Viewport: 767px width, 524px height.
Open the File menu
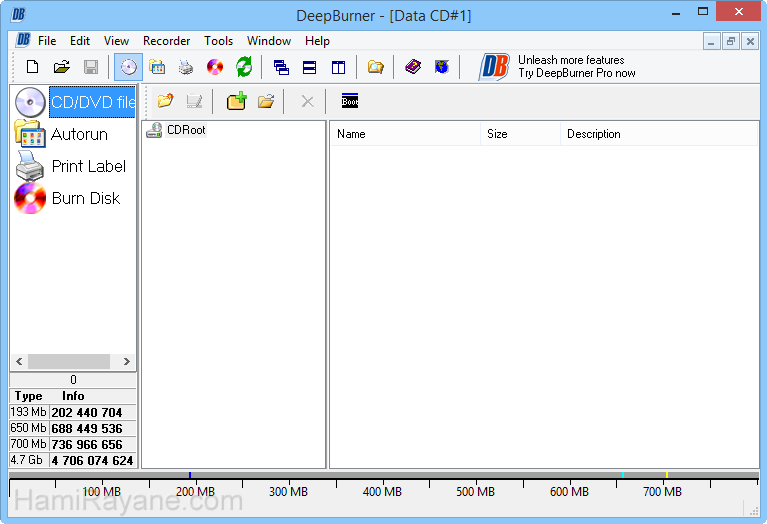pyautogui.click(x=47, y=41)
